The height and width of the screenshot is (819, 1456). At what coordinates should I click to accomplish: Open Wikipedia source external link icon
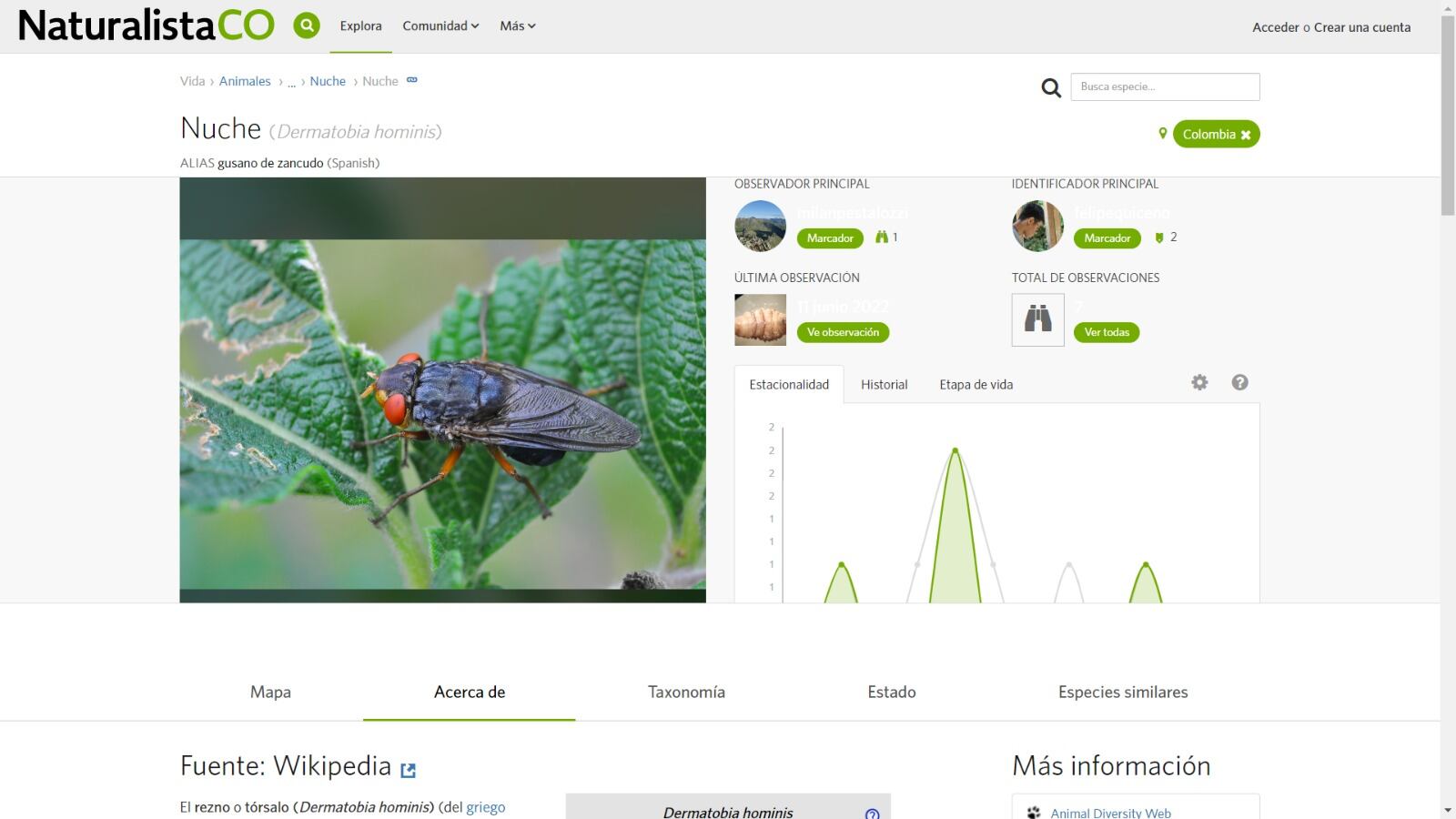pos(409,770)
